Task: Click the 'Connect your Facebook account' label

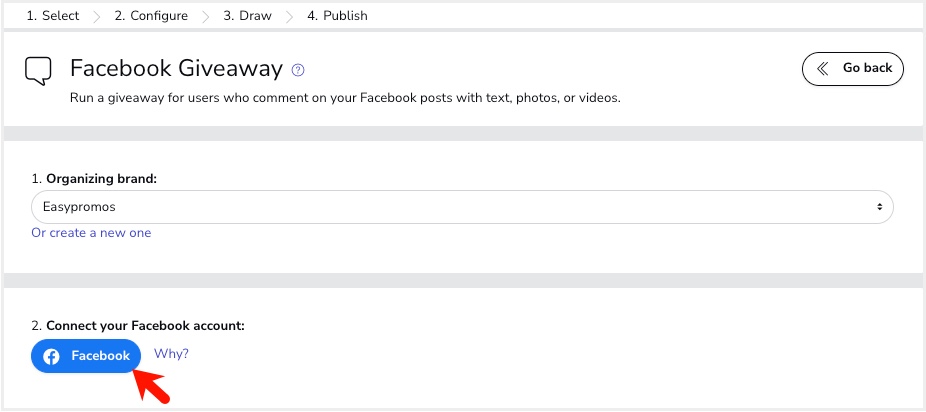Action: [145, 326]
